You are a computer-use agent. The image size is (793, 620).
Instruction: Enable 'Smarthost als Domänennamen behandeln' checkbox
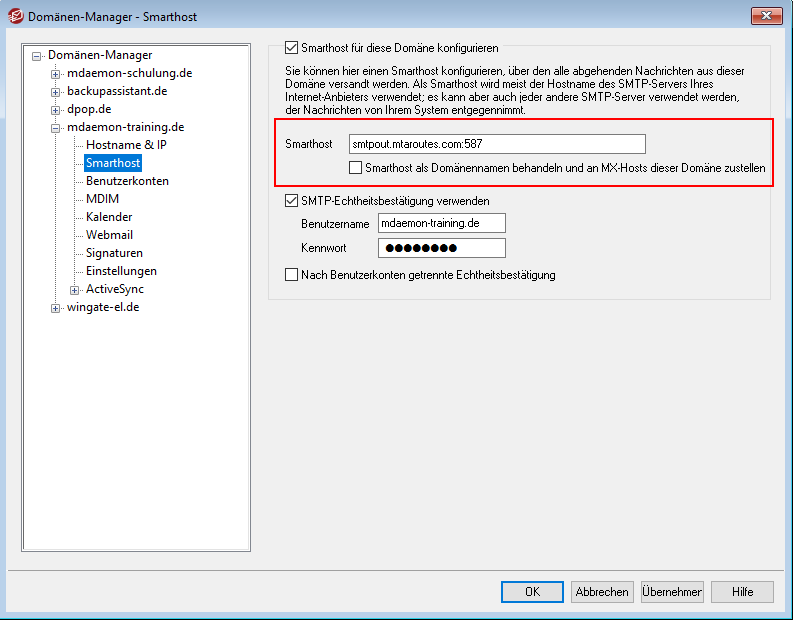pyautogui.click(x=356, y=168)
